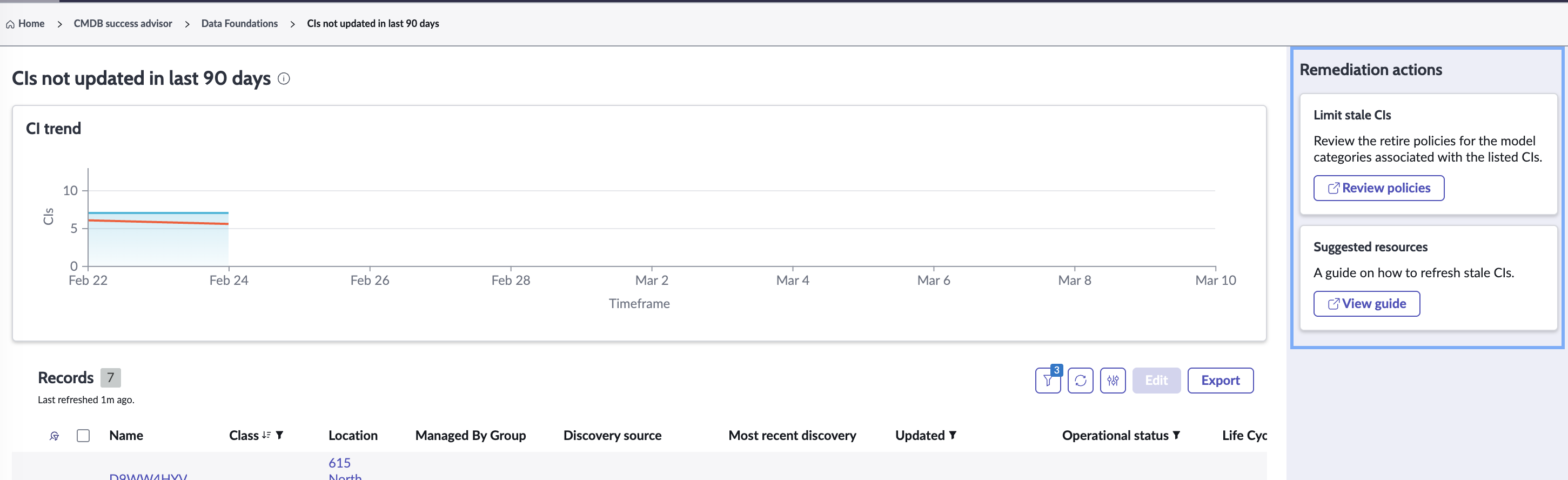Export the records

[1221, 381]
